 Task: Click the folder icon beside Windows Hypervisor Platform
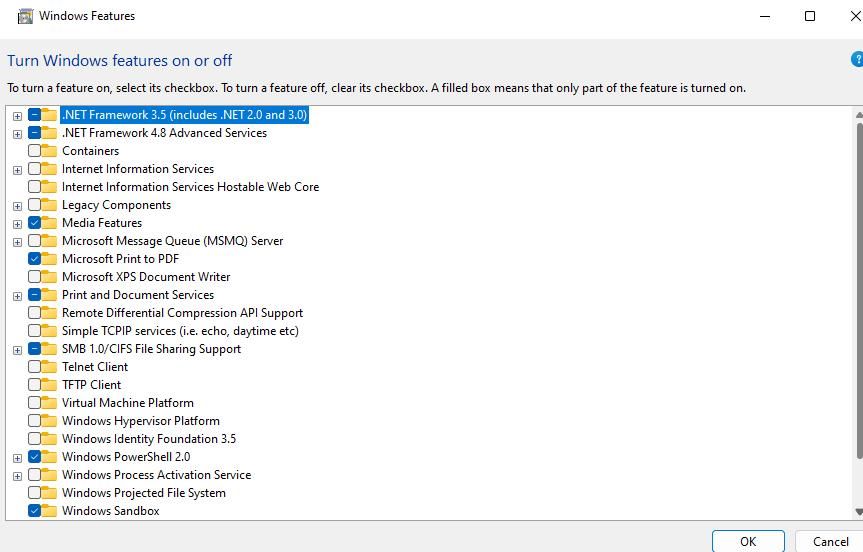coord(49,421)
